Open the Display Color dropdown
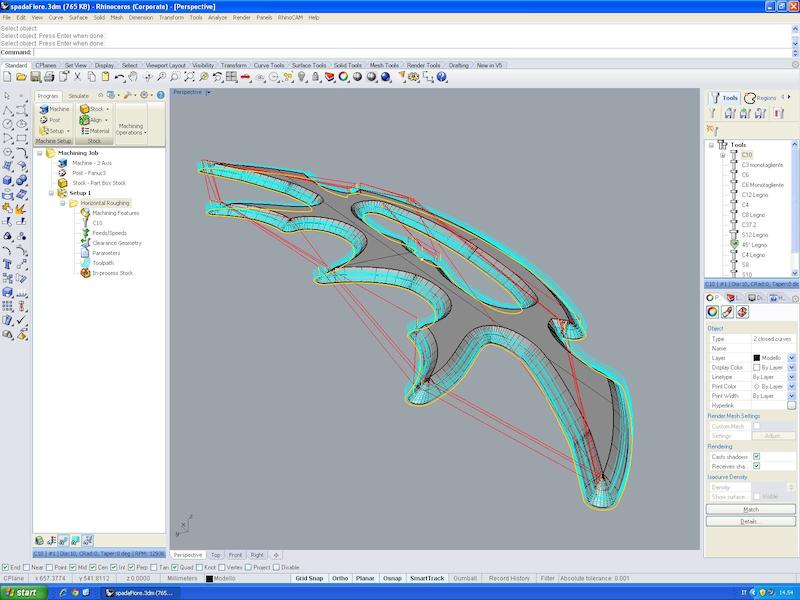800x600 pixels. [x=791, y=367]
